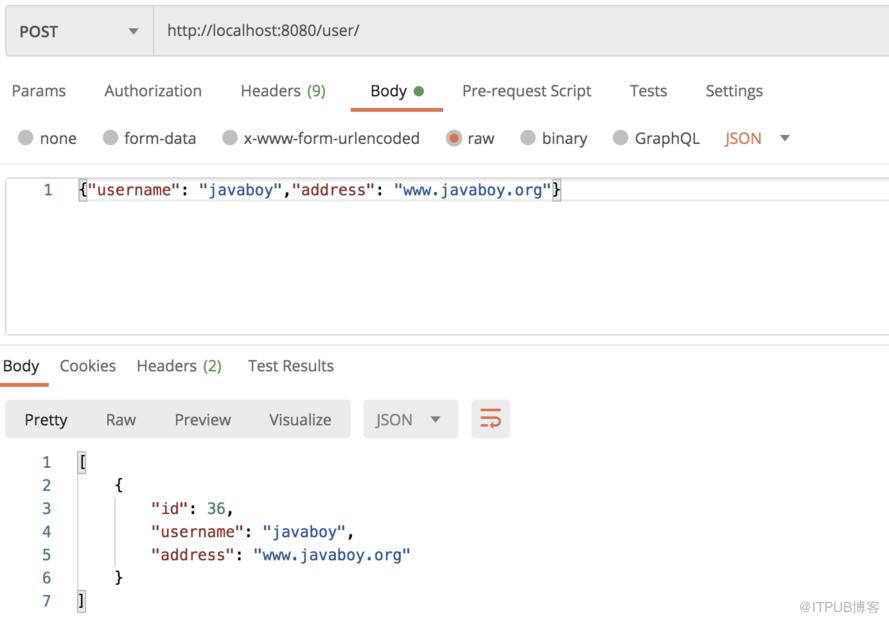Toggle word wrap icon in response toolbar
The width and height of the screenshot is (889, 622).
490,419
